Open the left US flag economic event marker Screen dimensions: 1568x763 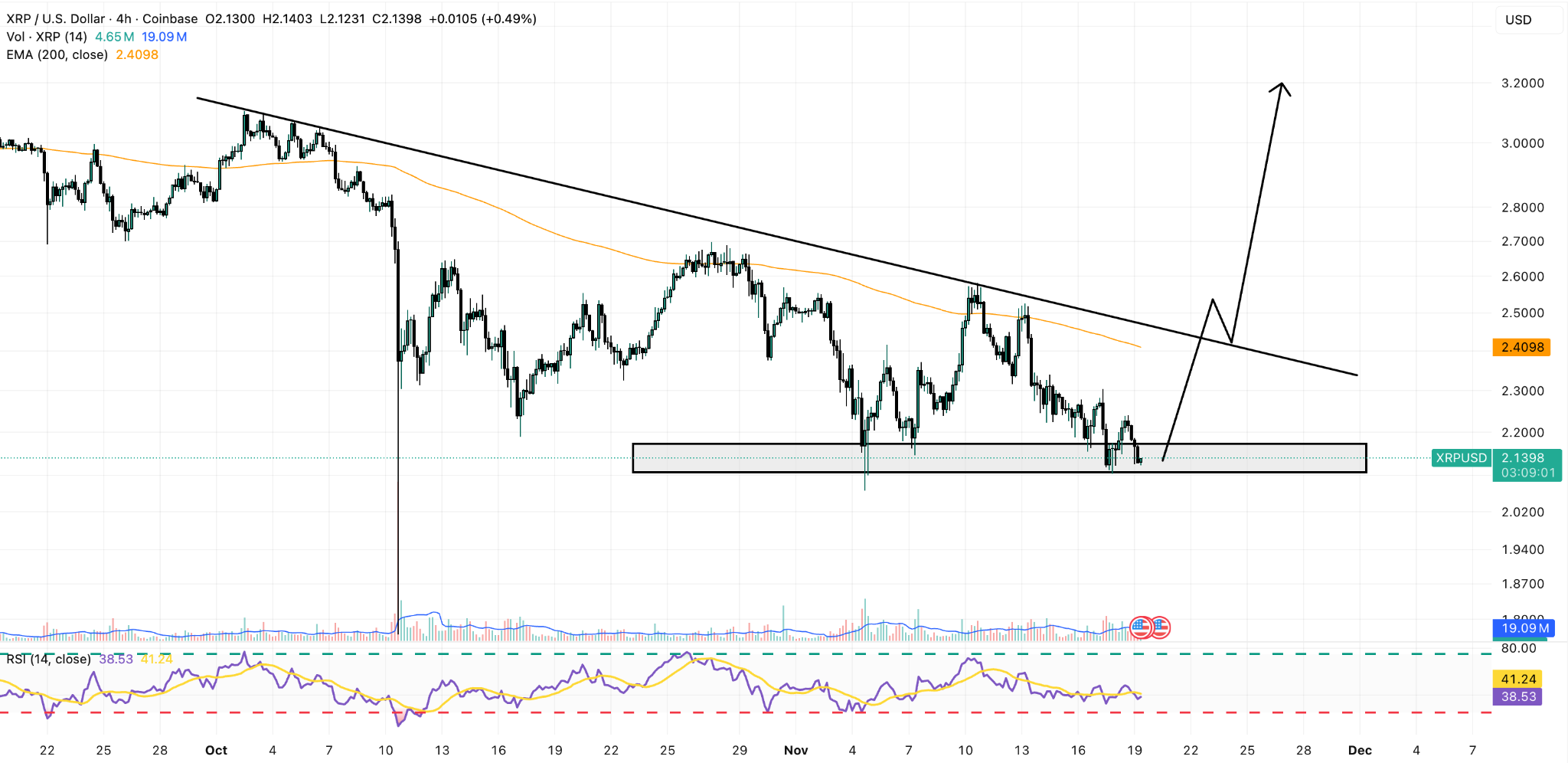[x=1142, y=627]
